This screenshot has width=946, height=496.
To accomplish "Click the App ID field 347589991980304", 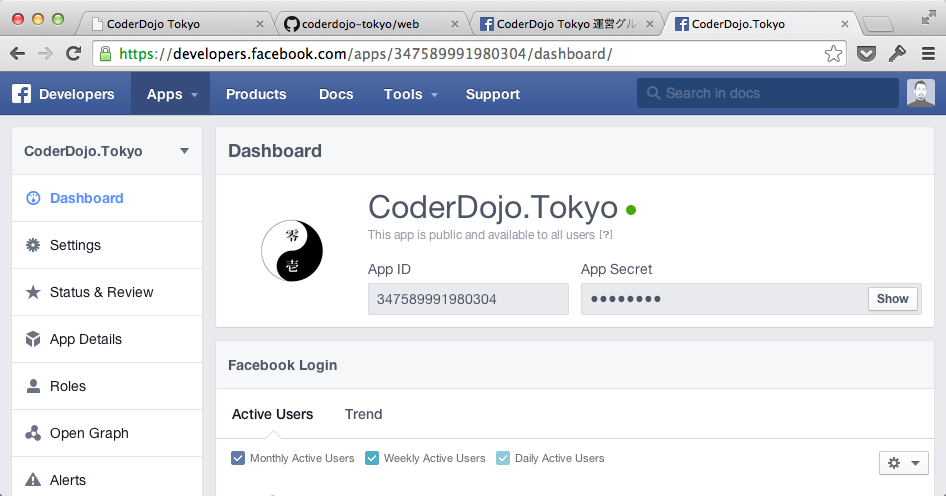I will (468, 299).
